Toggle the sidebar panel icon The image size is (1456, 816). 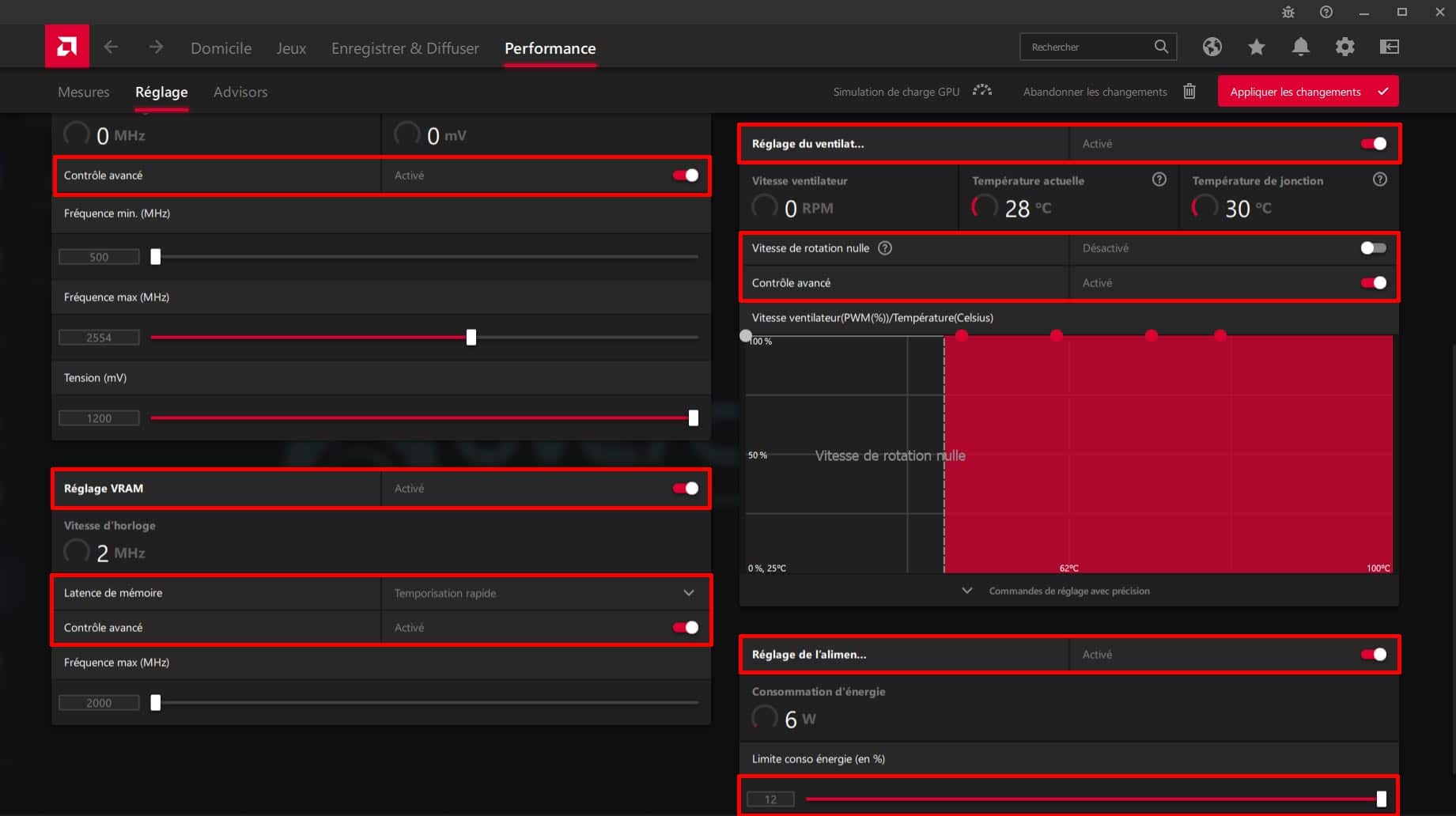click(x=1389, y=47)
